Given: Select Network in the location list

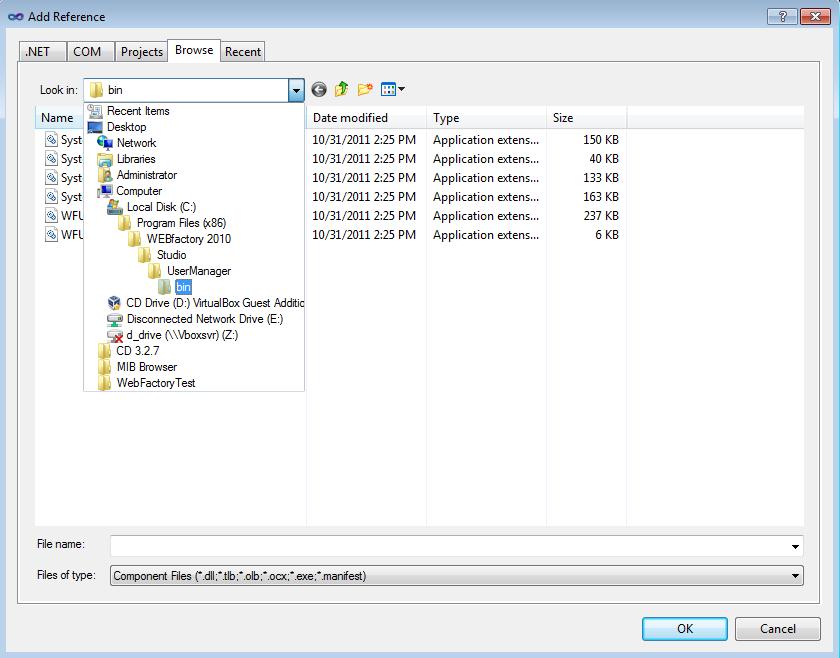Looking at the screenshot, I should [138, 143].
